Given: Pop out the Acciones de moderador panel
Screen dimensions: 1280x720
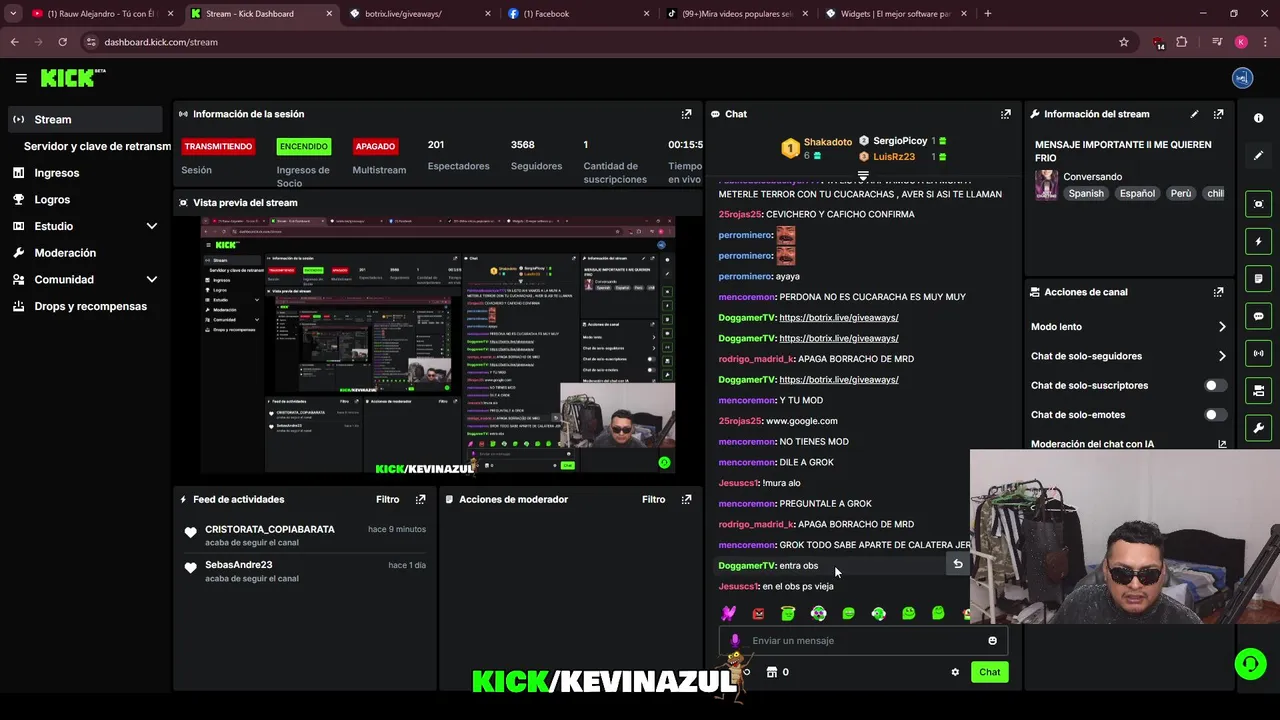Looking at the screenshot, I should [x=686, y=499].
